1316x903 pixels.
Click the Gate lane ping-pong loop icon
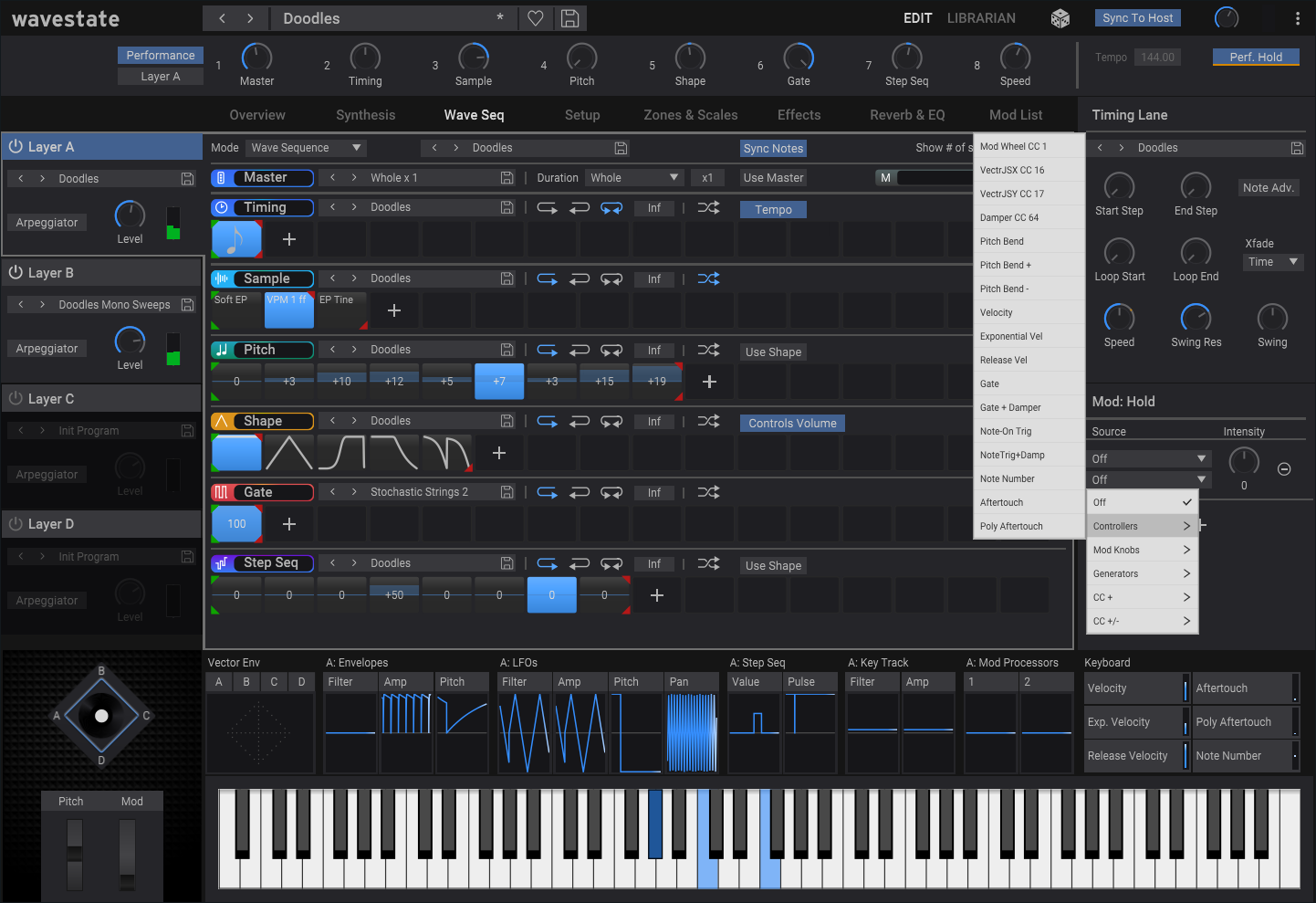click(611, 493)
